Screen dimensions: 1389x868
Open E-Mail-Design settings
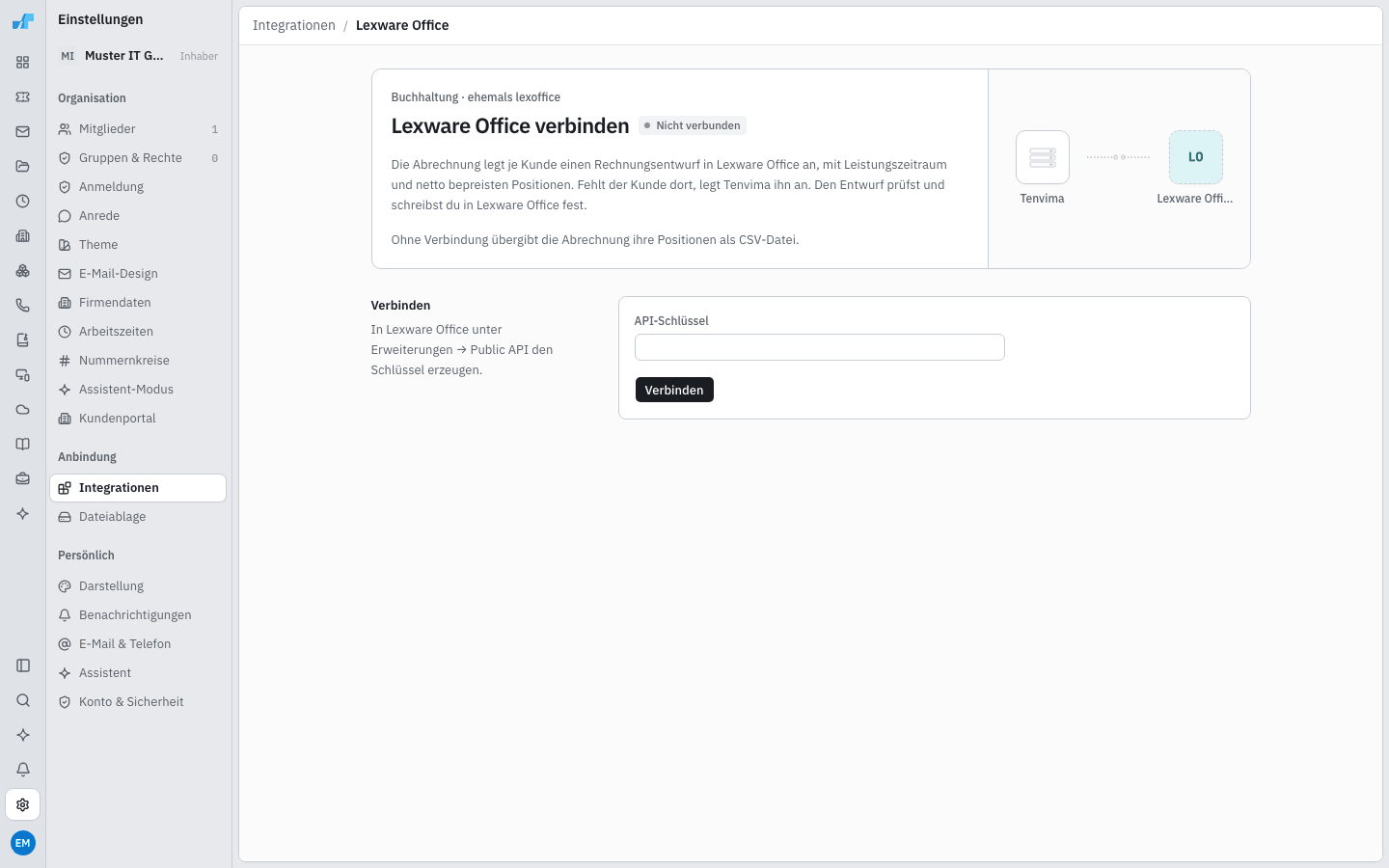[138, 274]
